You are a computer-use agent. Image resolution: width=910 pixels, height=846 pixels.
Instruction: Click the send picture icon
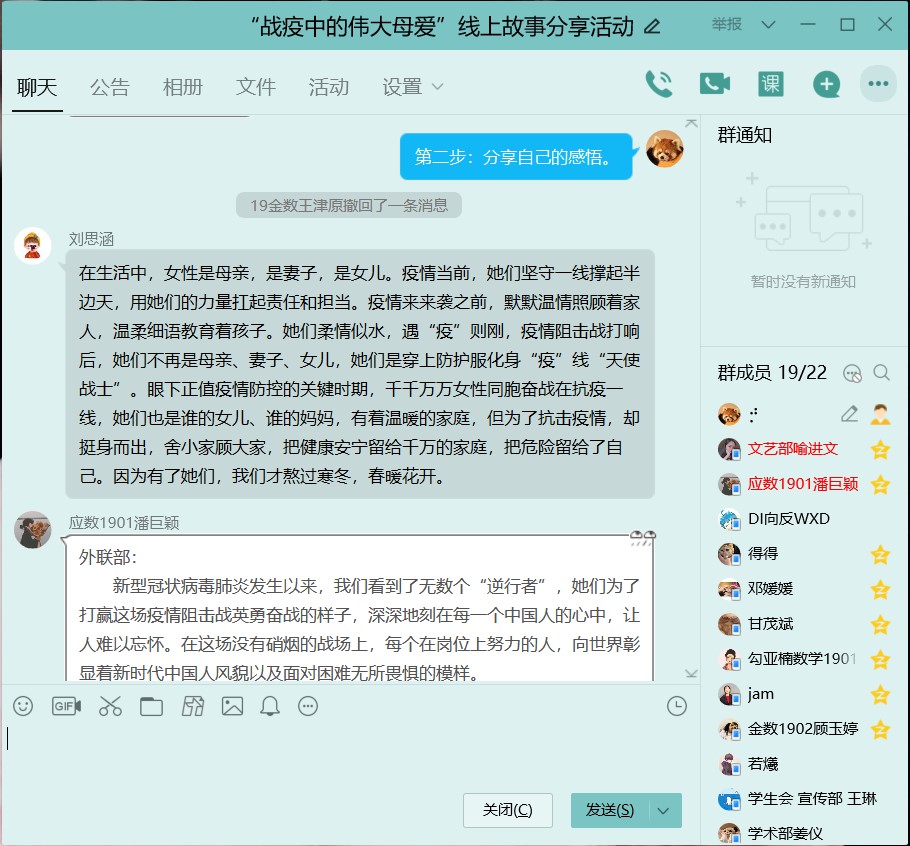tap(232, 707)
